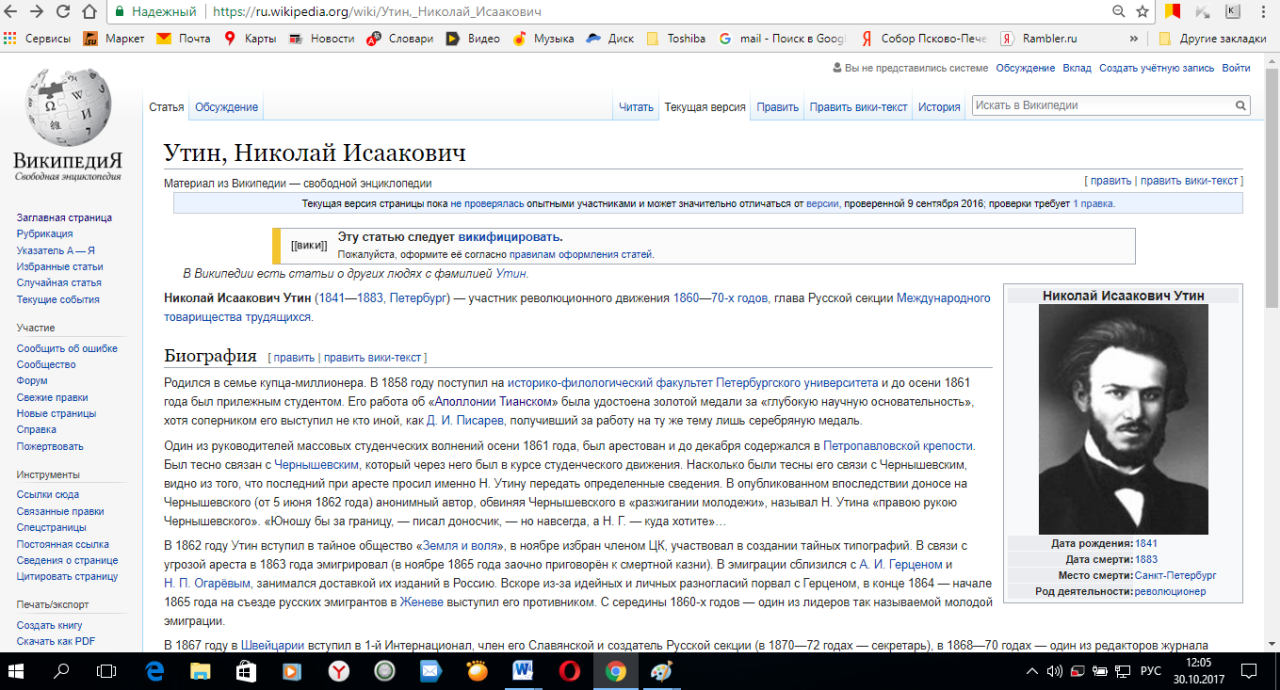Click the search magnifier in Wikipedia search box
Screen dimensions: 1280x690
coord(1241,106)
